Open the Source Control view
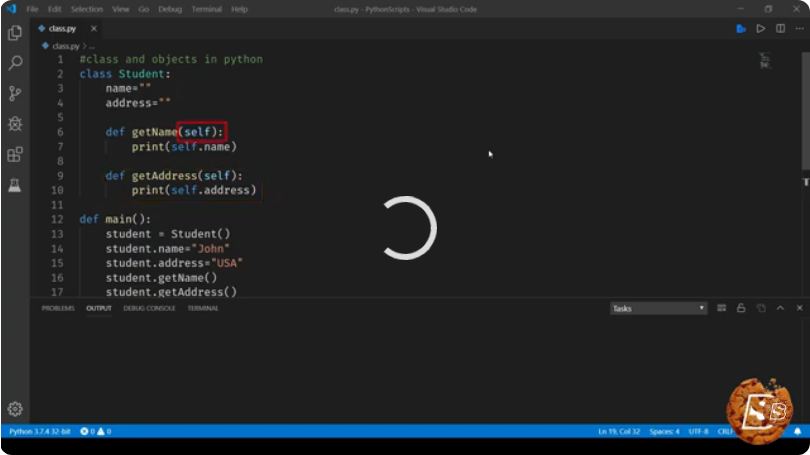Screen dimensions: 810x455 [x=15, y=93]
